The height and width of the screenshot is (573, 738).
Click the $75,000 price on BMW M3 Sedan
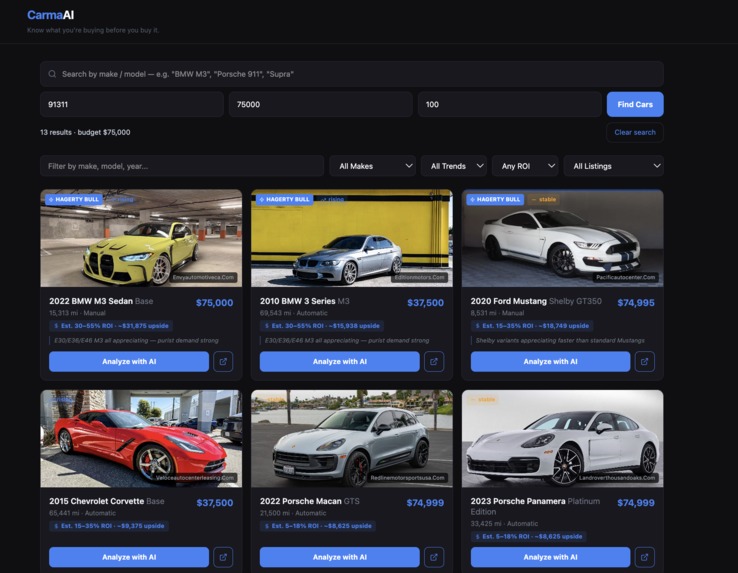tap(214, 303)
